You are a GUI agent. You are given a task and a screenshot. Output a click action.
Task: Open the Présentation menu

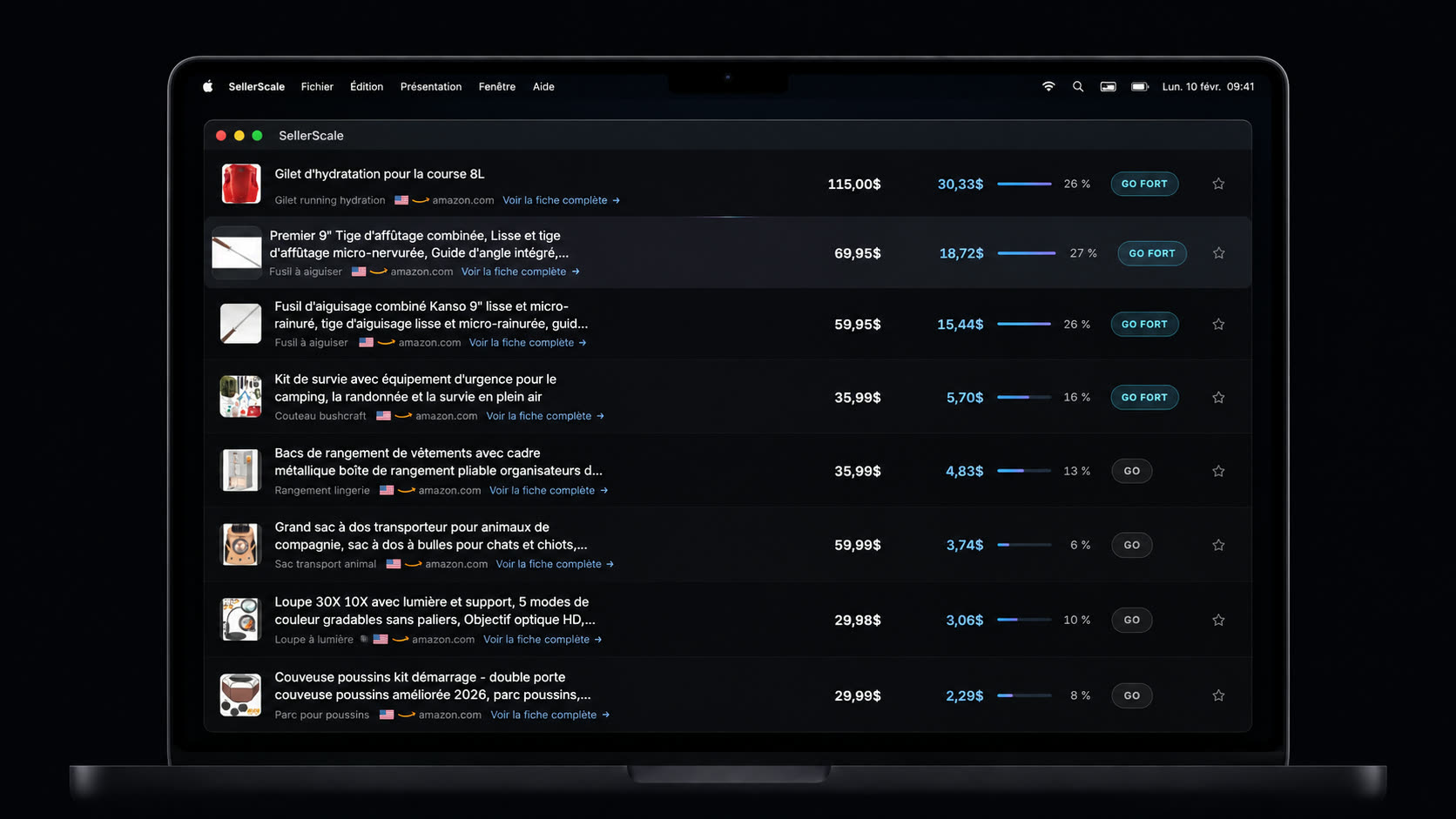tap(431, 86)
